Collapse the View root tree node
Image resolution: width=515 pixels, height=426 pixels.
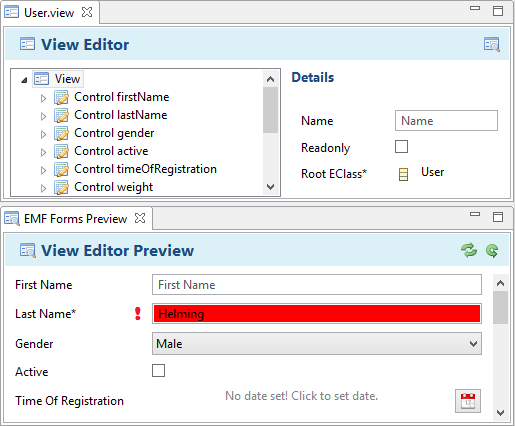click(x=24, y=80)
